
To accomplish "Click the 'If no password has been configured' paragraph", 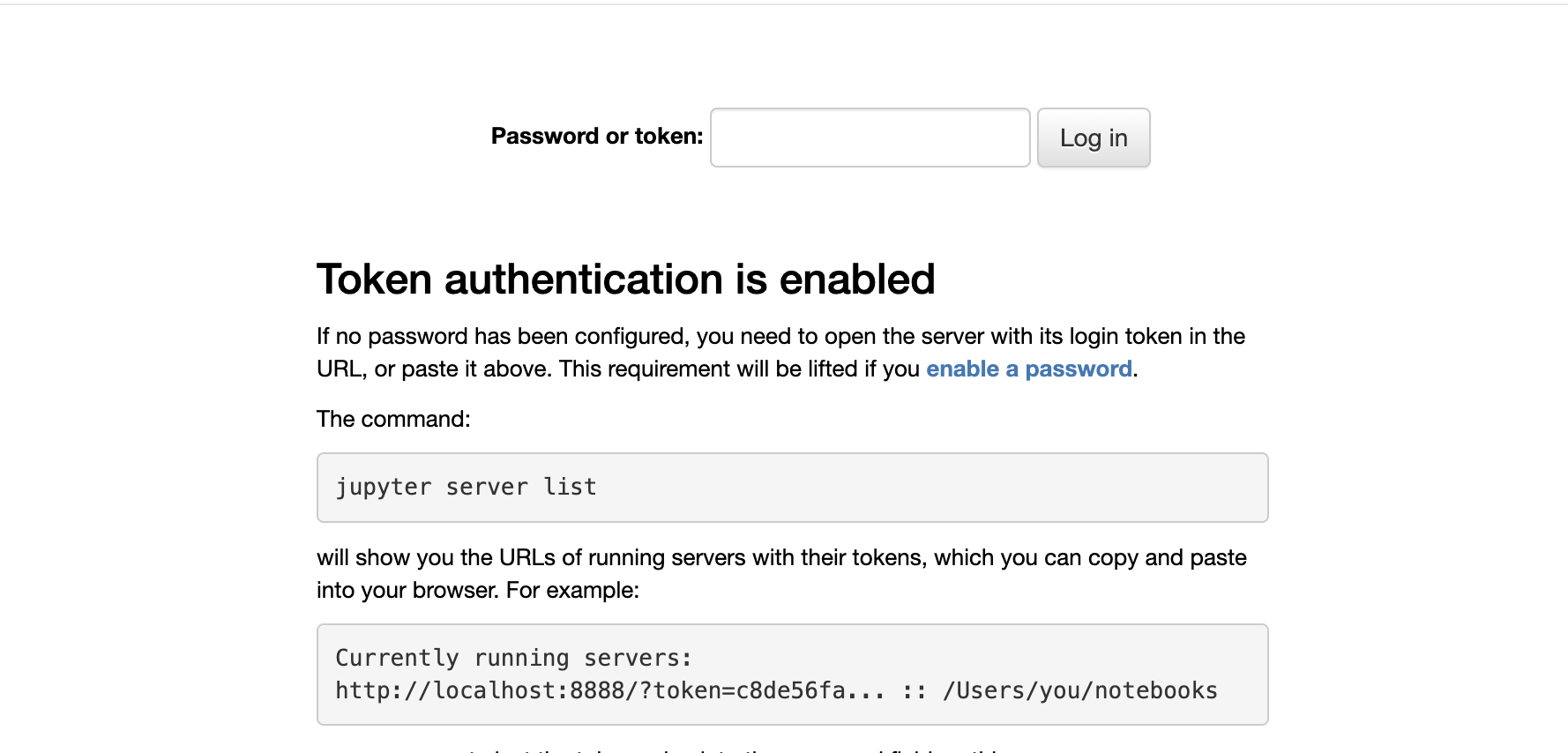I will click(780, 353).
